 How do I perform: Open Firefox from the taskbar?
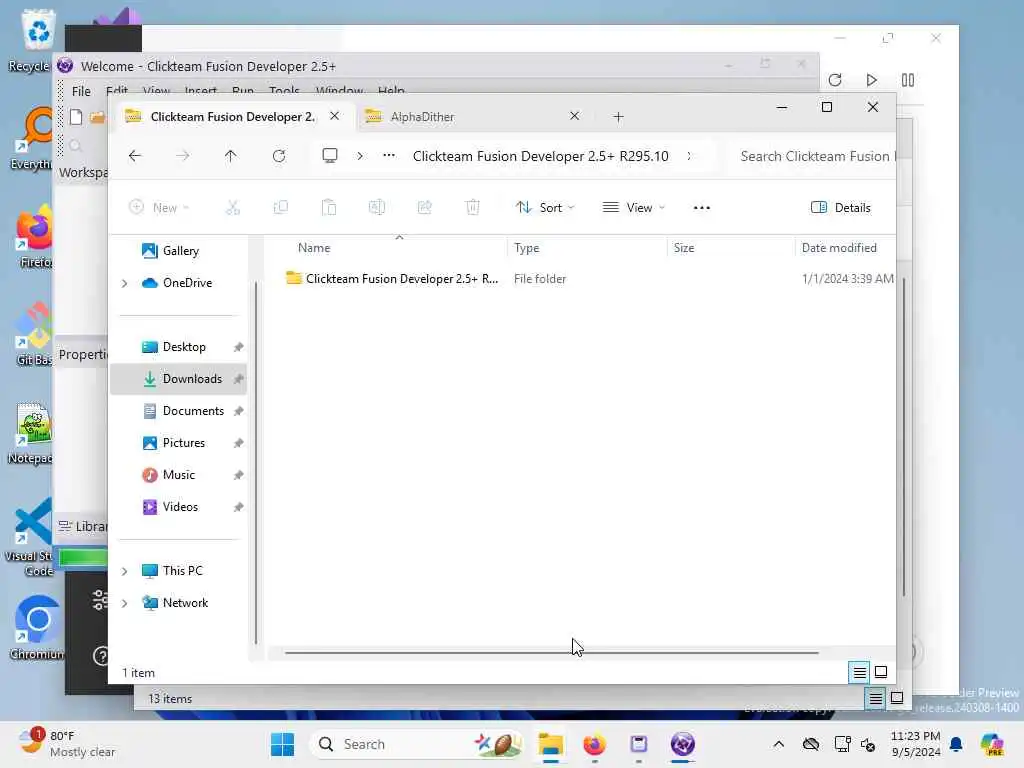594,744
